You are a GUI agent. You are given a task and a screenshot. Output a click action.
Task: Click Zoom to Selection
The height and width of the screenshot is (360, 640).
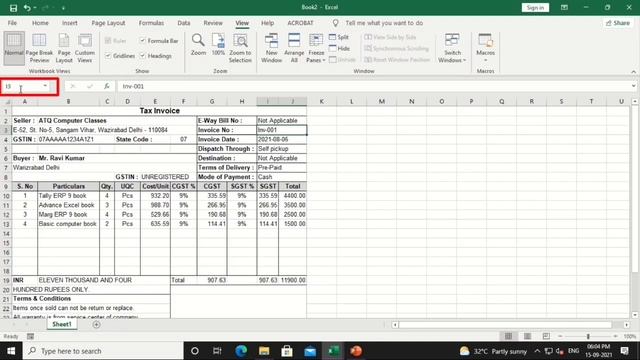click(240, 48)
